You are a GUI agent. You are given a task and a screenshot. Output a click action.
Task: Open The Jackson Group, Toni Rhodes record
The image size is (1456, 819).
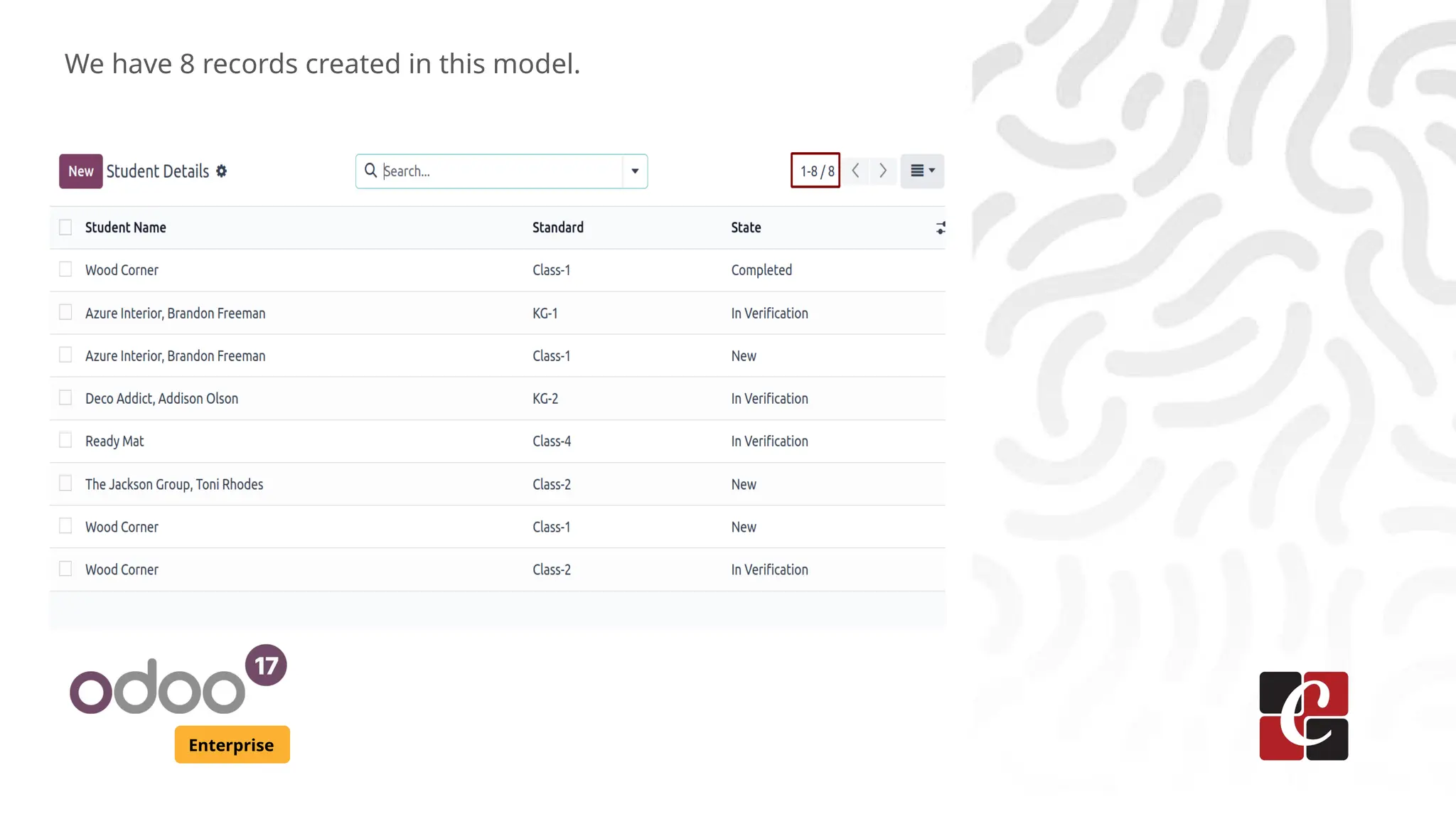pos(174,484)
